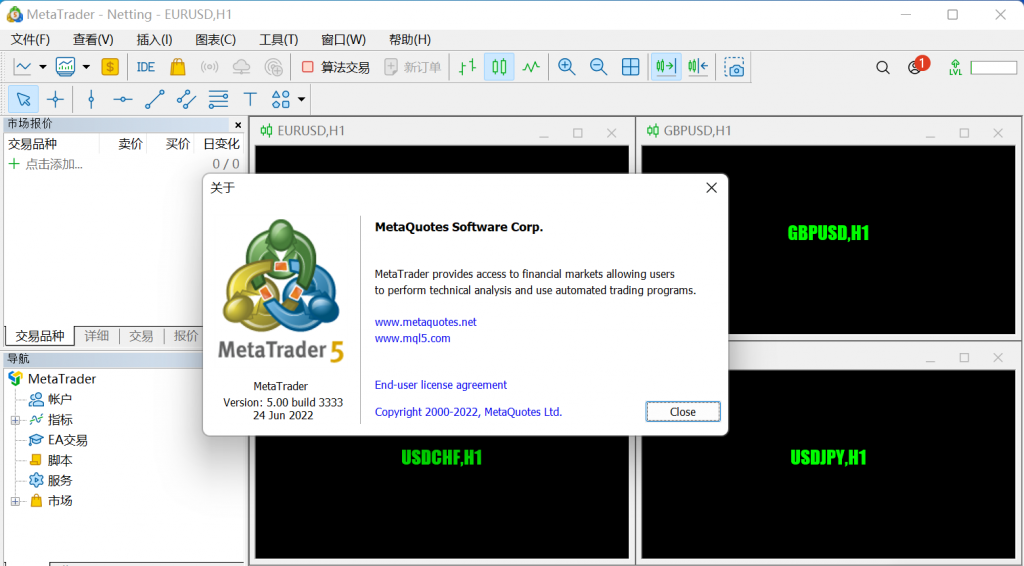This screenshot has width=1024, height=566.
Task: Open the 图表(C) menu
Action: pos(216,40)
